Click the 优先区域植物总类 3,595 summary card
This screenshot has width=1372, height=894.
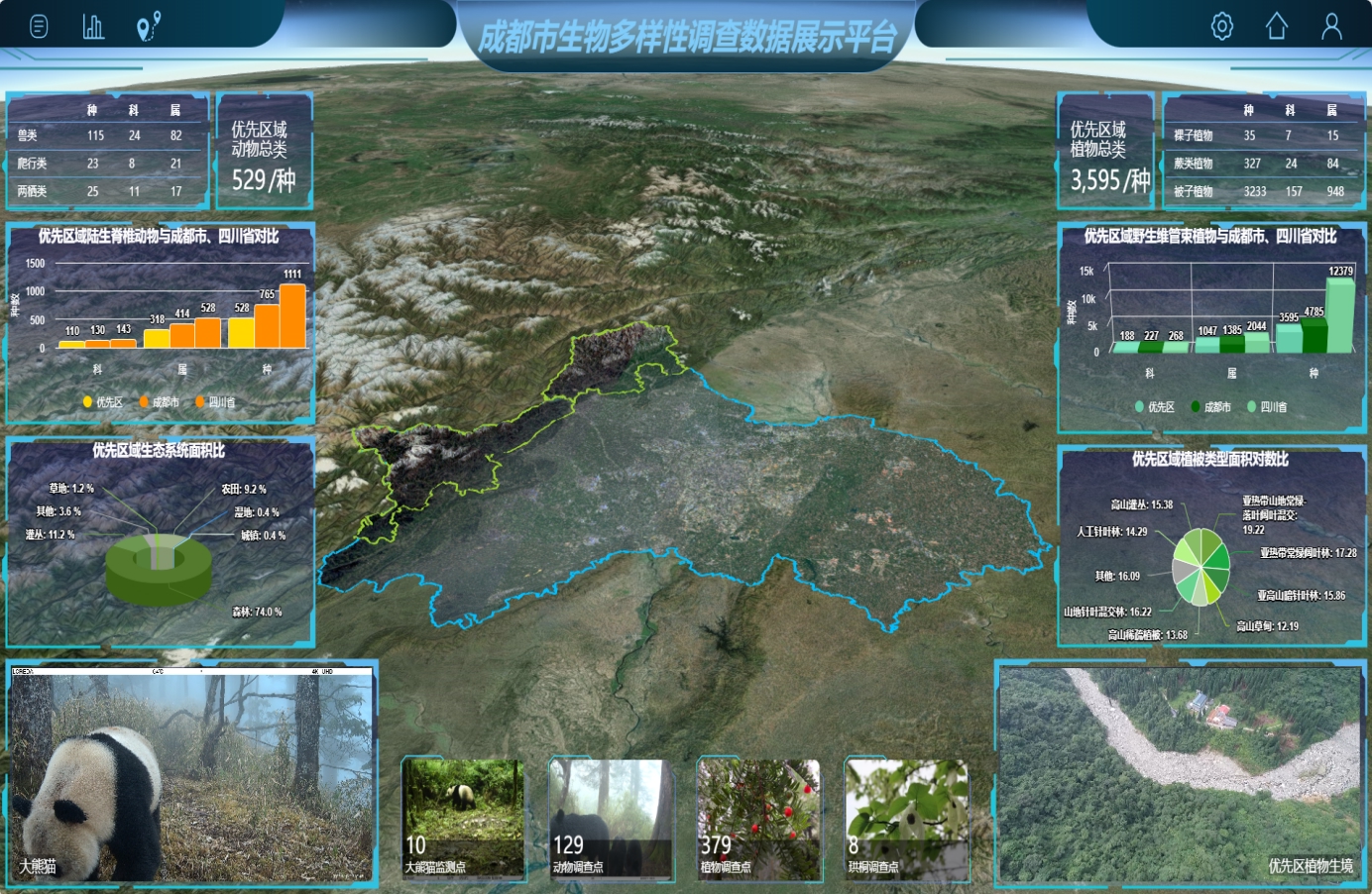(x=1106, y=151)
